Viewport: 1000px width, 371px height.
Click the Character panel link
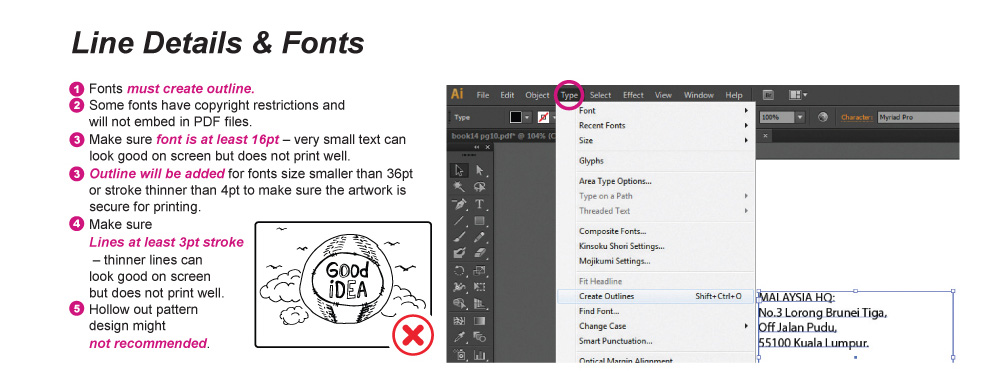tap(857, 118)
